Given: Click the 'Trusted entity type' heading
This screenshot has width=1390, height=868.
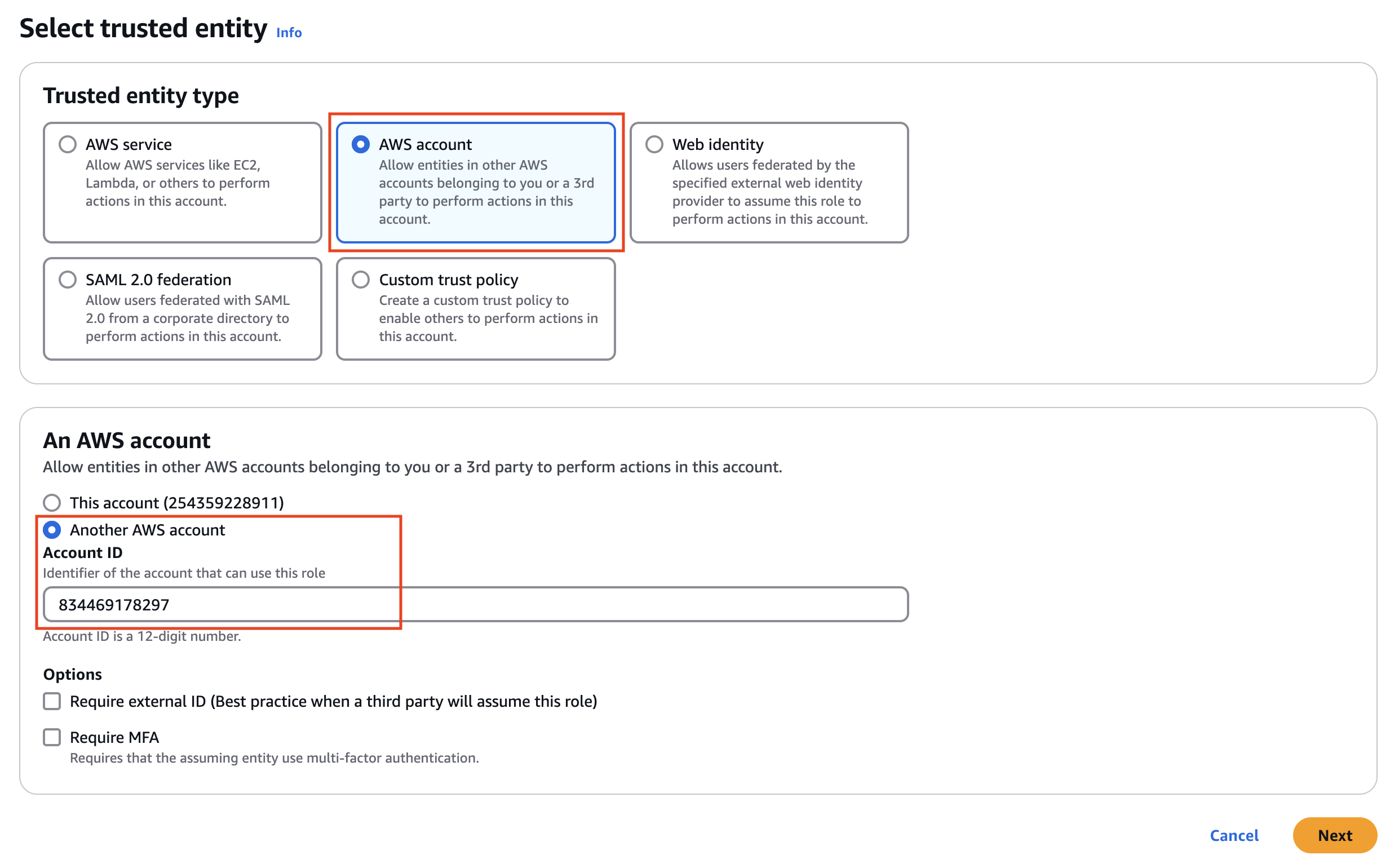Looking at the screenshot, I should pyautogui.click(x=141, y=95).
